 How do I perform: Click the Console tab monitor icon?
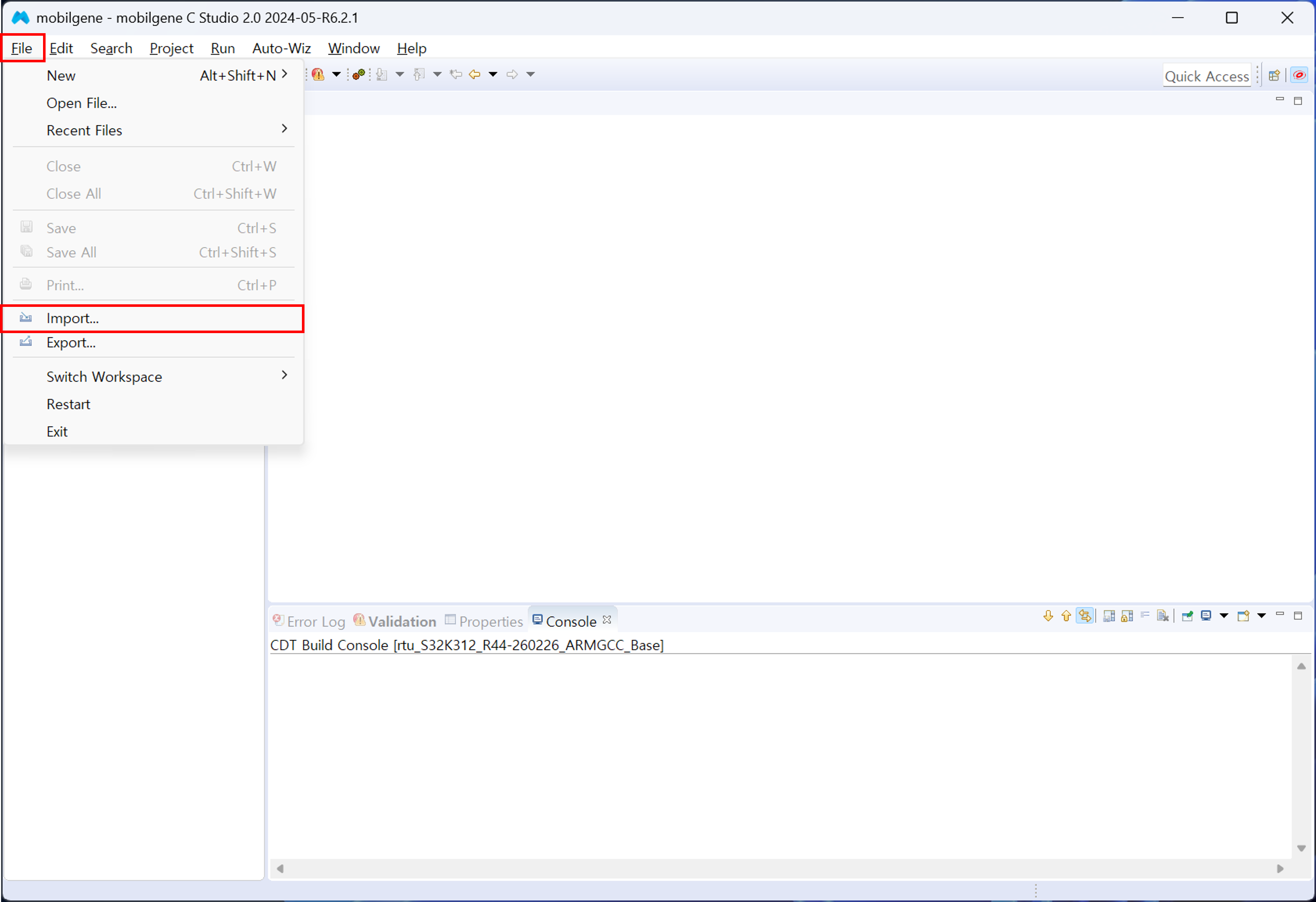point(537,620)
